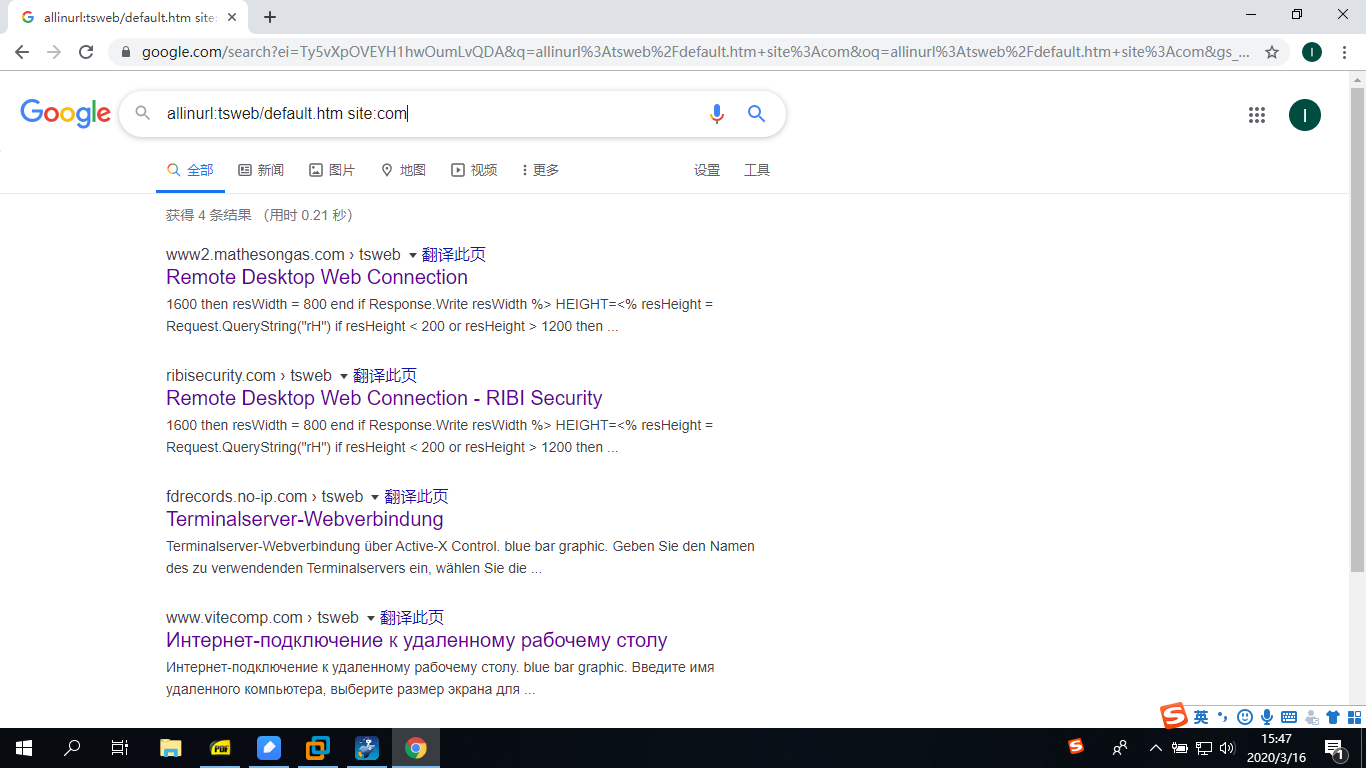The height and width of the screenshot is (768, 1366).
Task: Open Chrome three-dot menu
Action: click(1346, 52)
